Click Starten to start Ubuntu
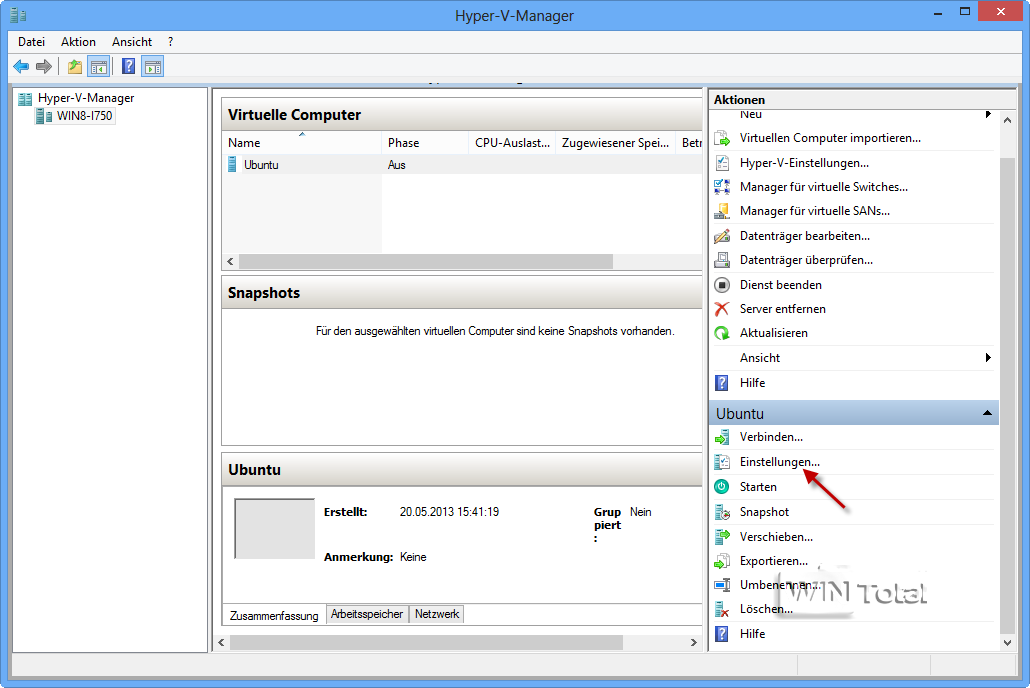The height and width of the screenshot is (688, 1030). pos(758,487)
